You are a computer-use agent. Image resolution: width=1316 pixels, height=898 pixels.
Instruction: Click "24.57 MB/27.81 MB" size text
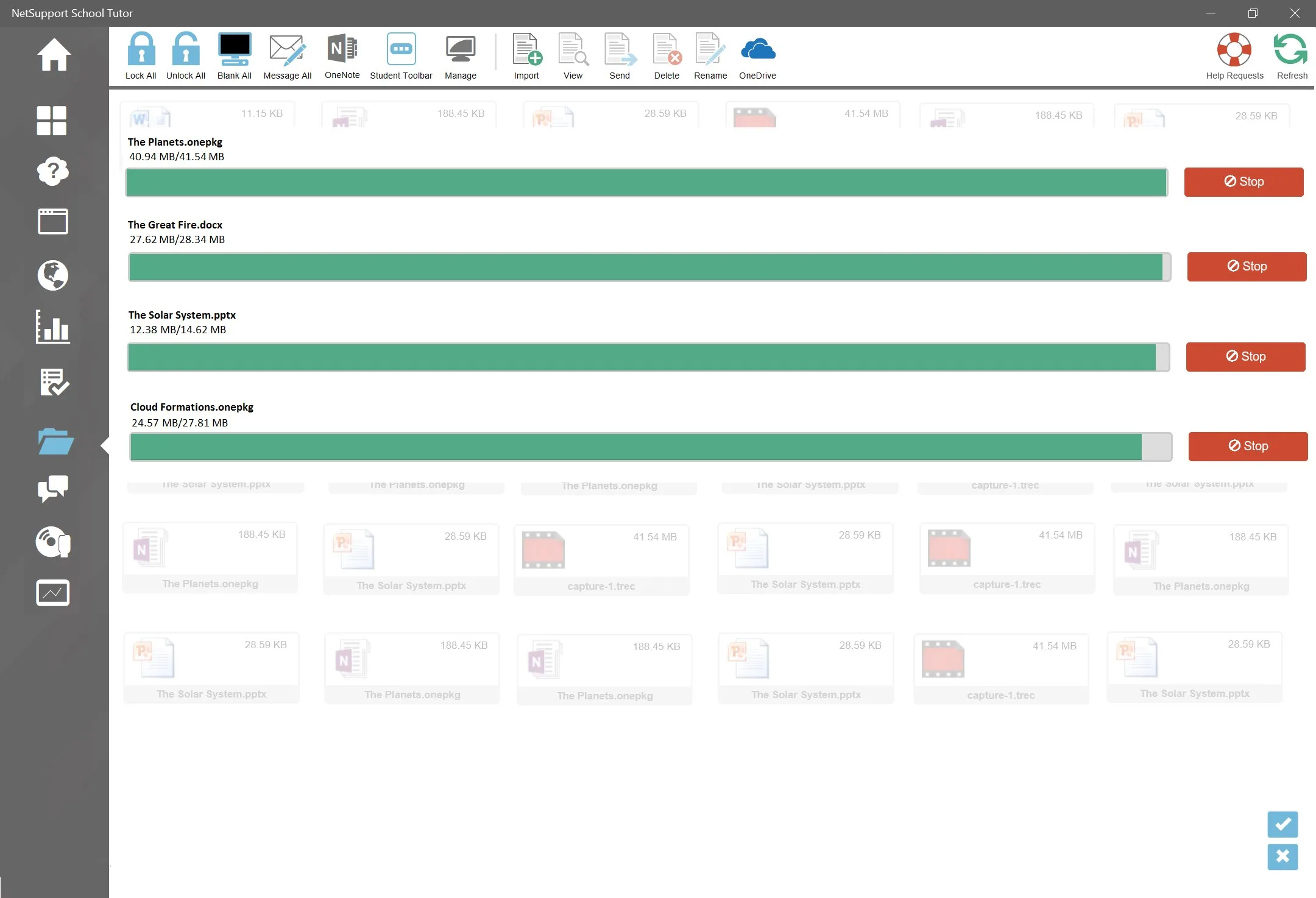[180, 423]
